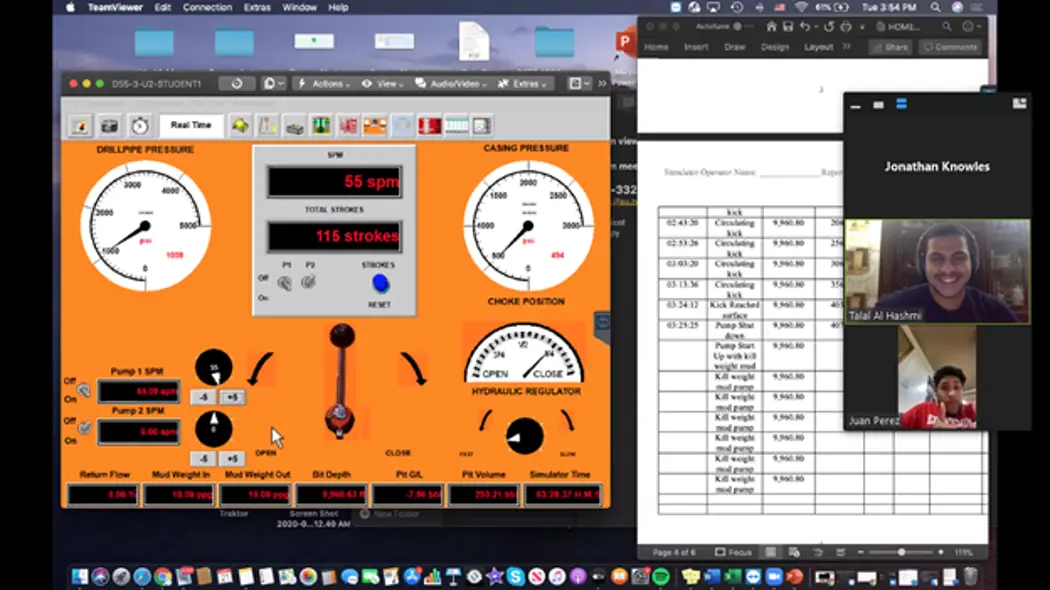Click the close choke curved arrow
Viewport: 1050px width, 590px height.
412,368
